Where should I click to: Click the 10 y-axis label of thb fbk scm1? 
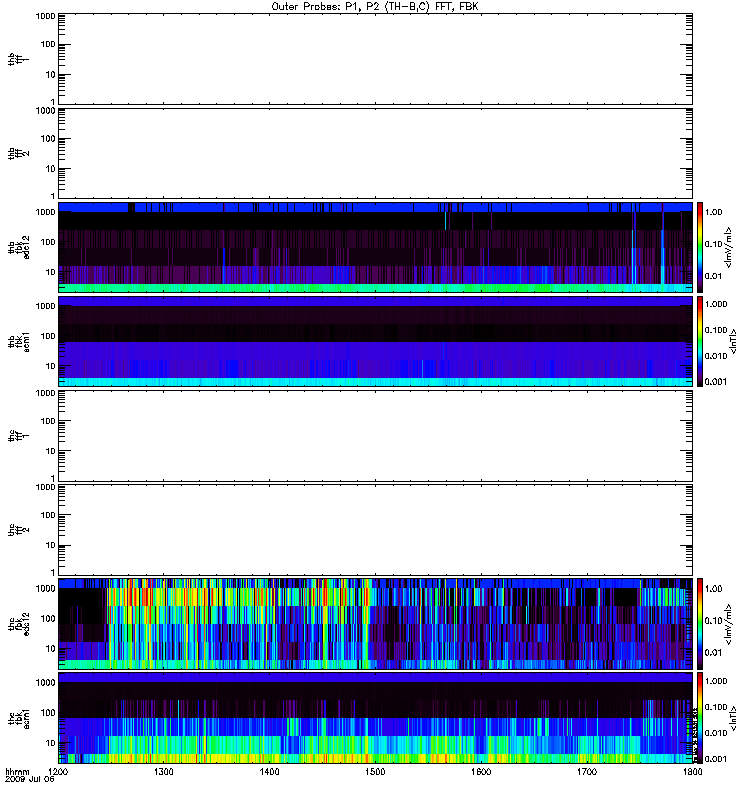point(51,366)
